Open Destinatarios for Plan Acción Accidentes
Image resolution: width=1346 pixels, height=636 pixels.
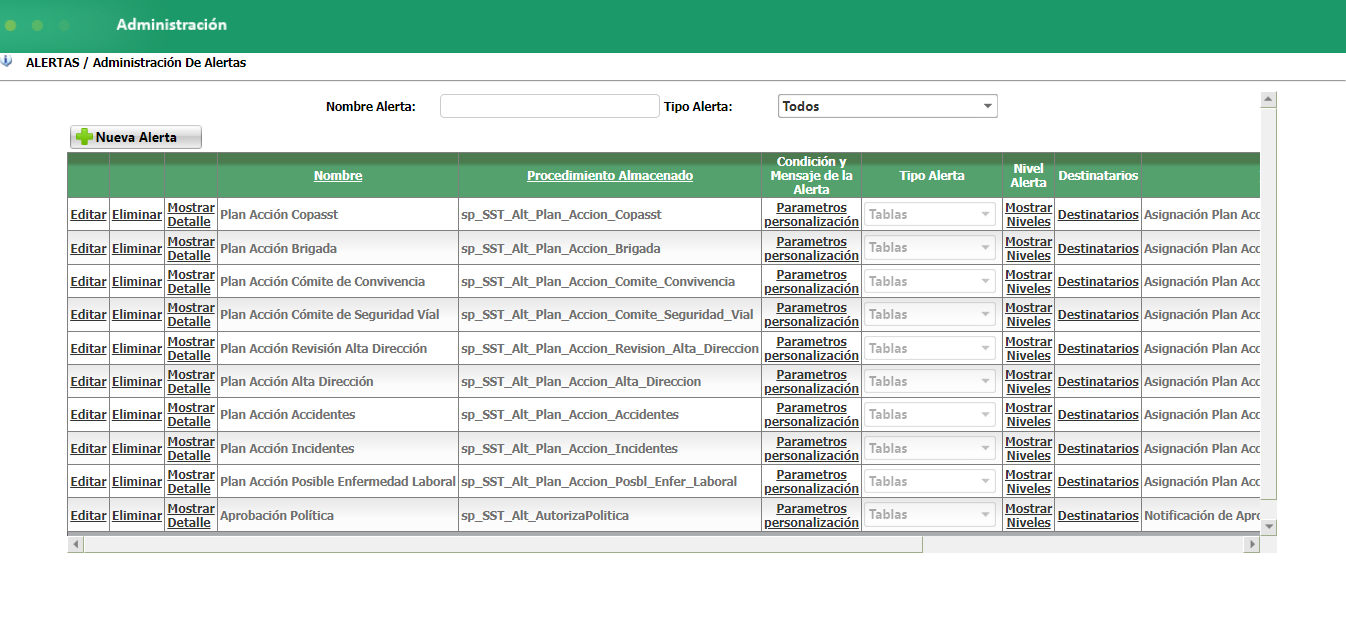pyautogui.click(x=1098, y=414)
